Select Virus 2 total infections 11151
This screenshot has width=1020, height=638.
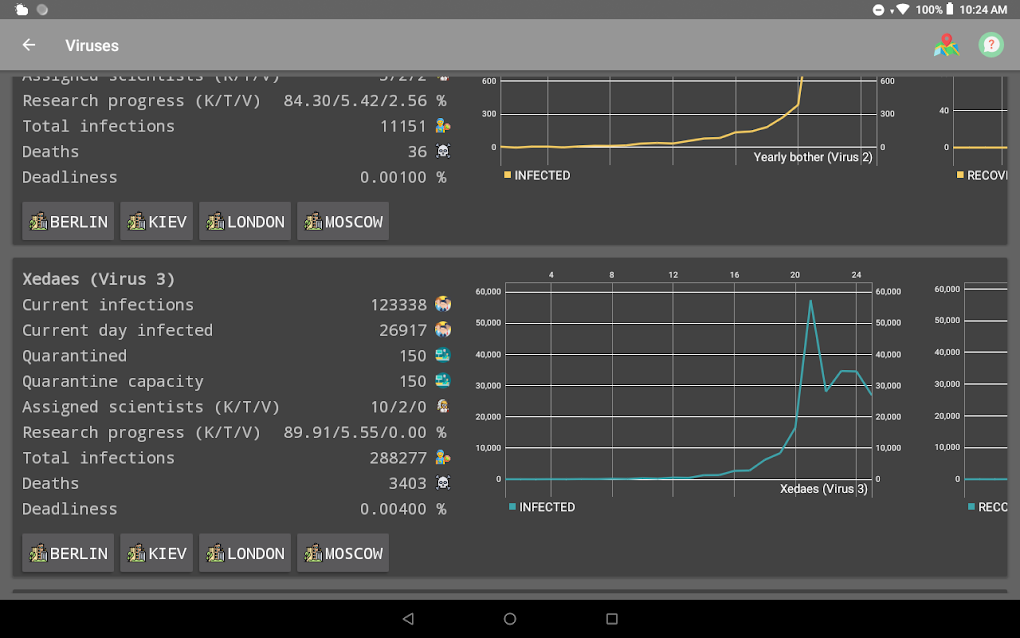[x=403, y=126]
